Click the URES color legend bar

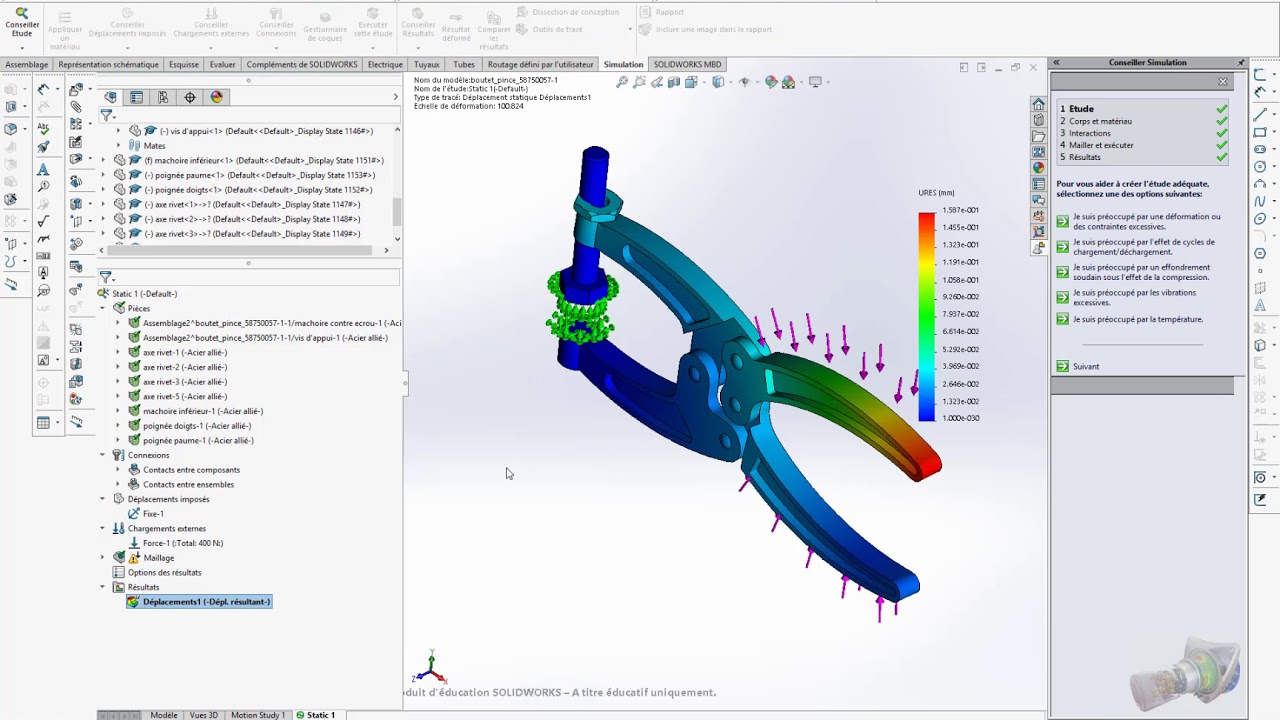tap(926, 316)
